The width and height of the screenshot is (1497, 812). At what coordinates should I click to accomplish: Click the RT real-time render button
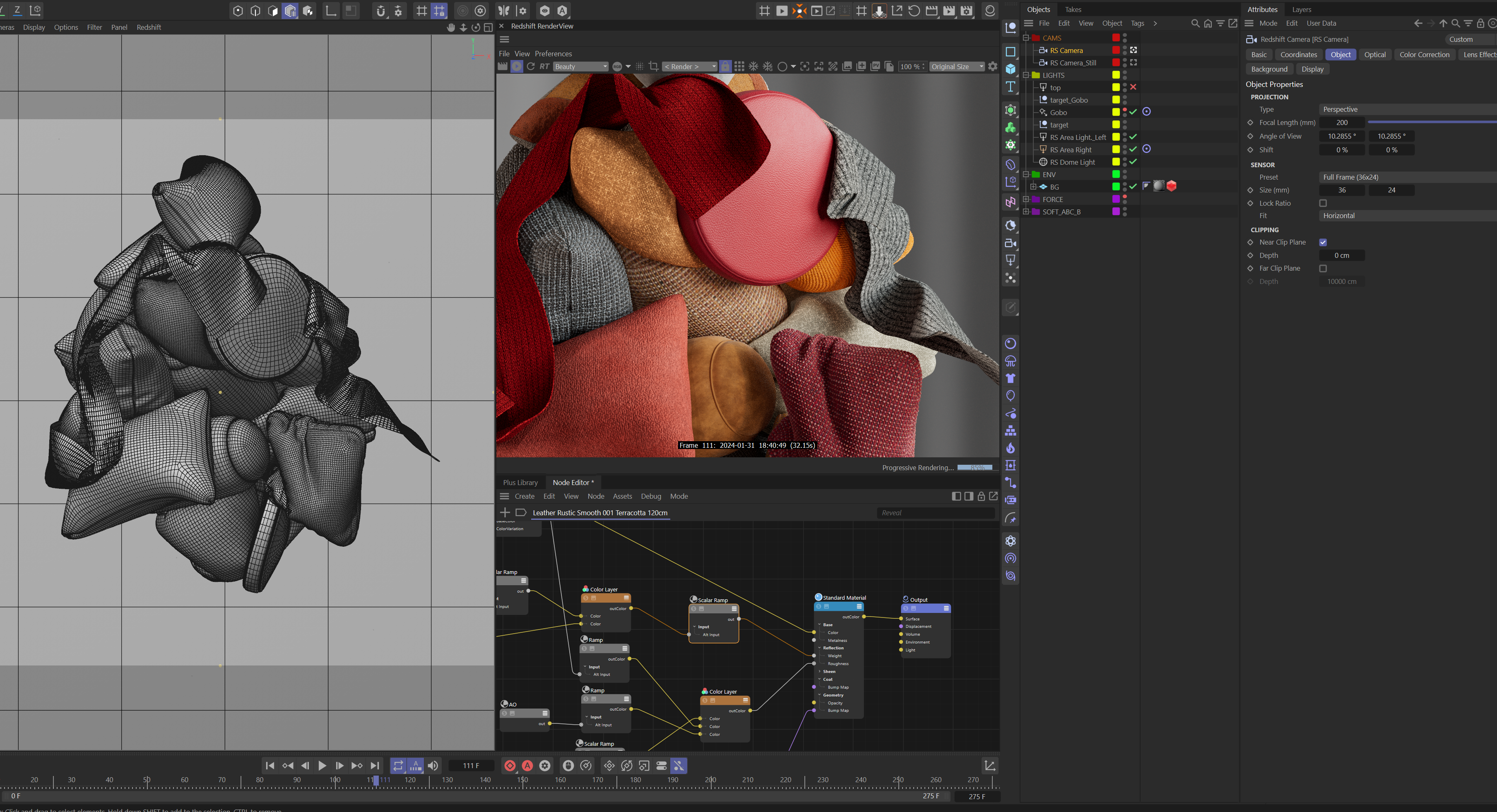(x=544, y=67)
